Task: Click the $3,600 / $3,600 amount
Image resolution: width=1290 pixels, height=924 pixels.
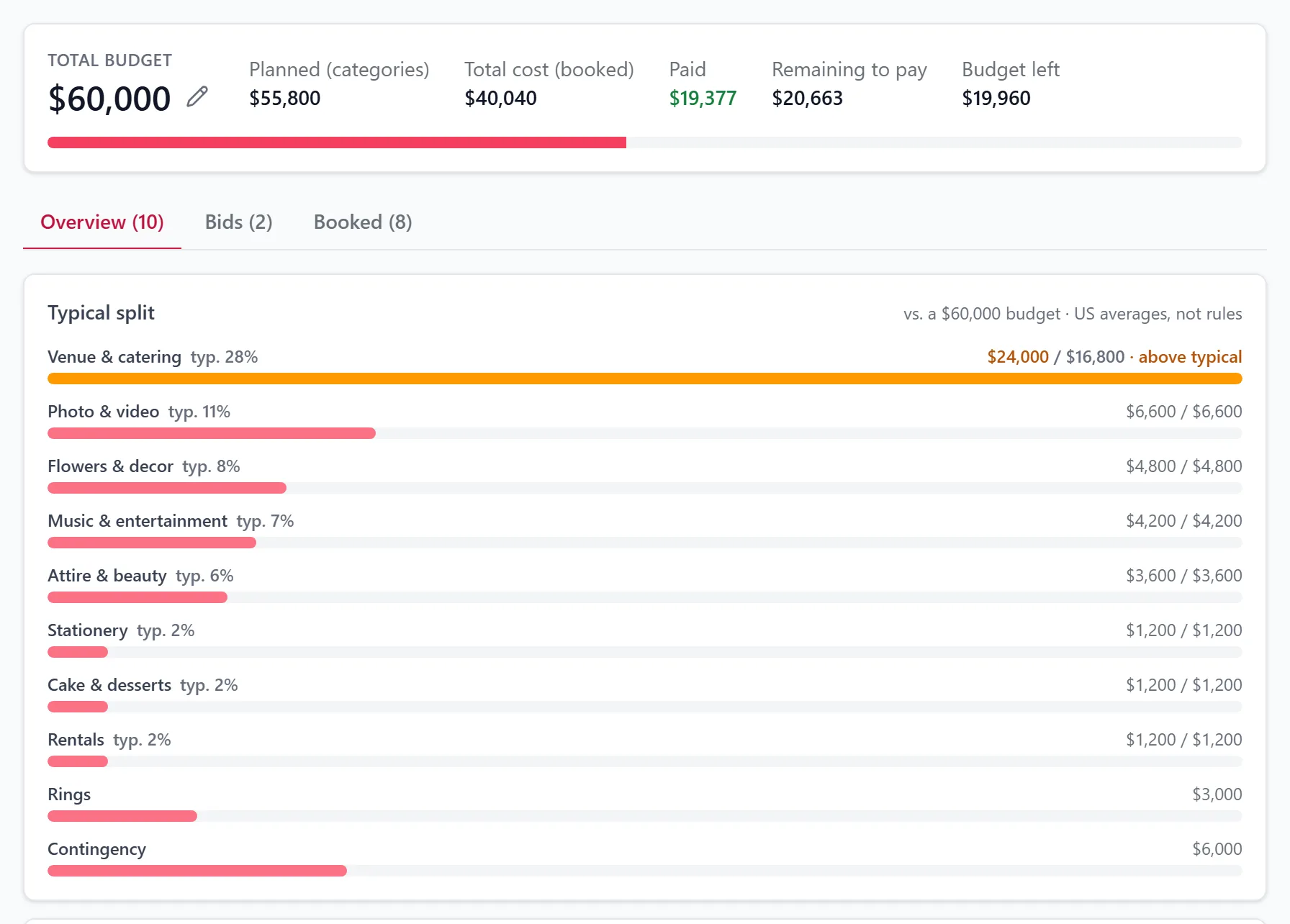Action: click(1184, 576)
